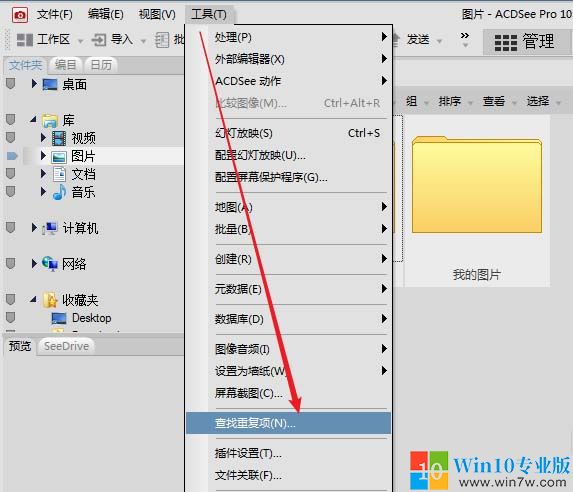Click the Computer icon in tree
Image resolution: width=573 pixels, height=492 pixels.
coord(49,228)
